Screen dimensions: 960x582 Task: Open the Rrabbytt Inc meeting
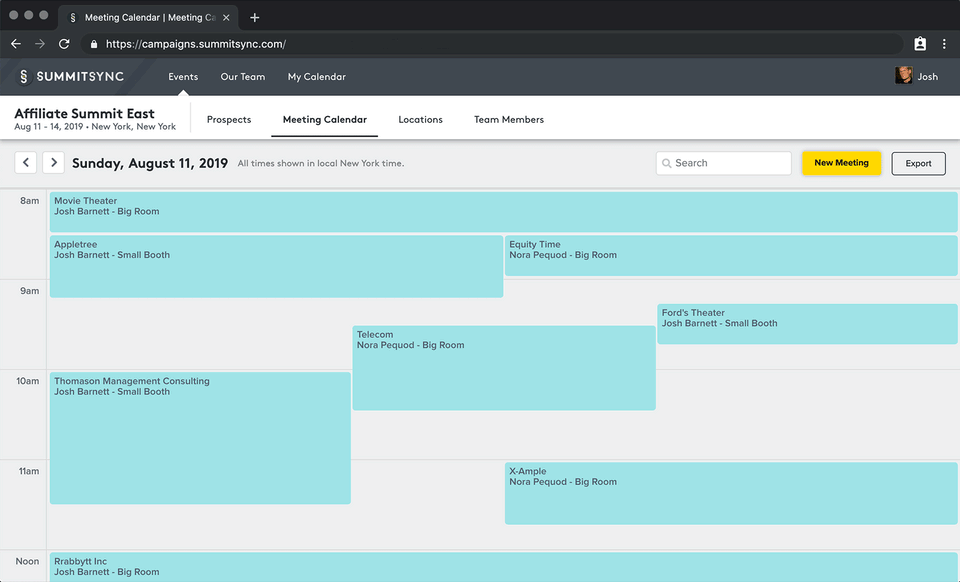click(x=503, y=567)
